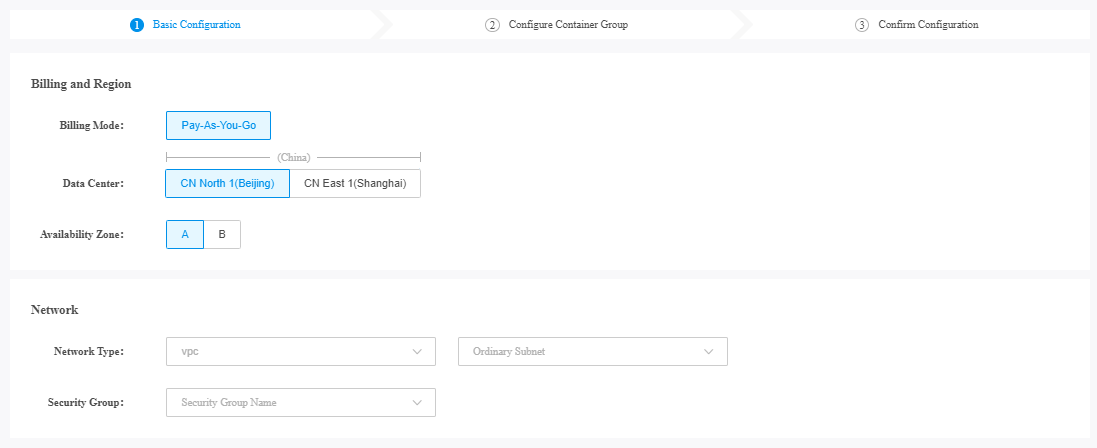Click the vpc dropdown chevron arrow
This screenshot has height=448, width=1097.
(418, 351)
